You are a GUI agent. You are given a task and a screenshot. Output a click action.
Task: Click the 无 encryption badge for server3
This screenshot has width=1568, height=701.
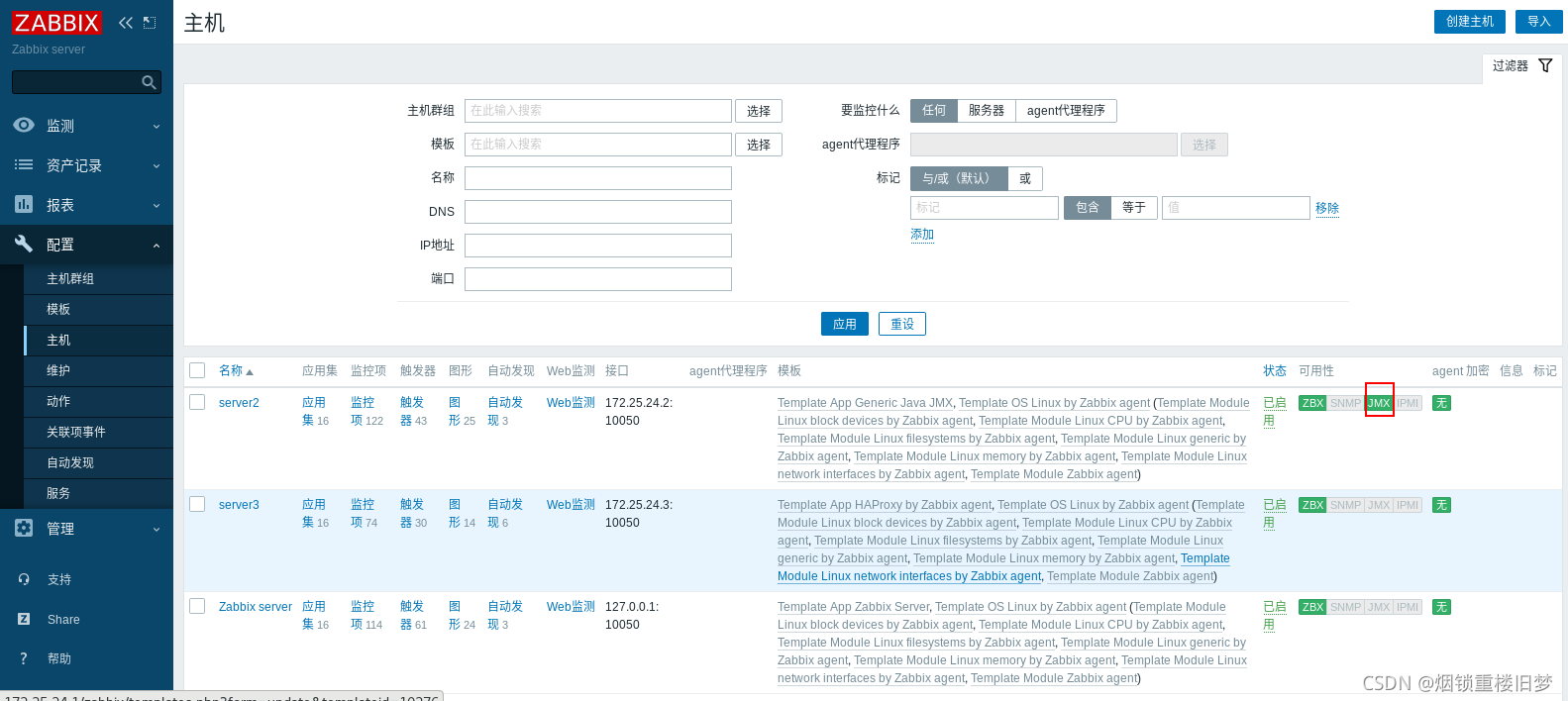pos(1441,505)
